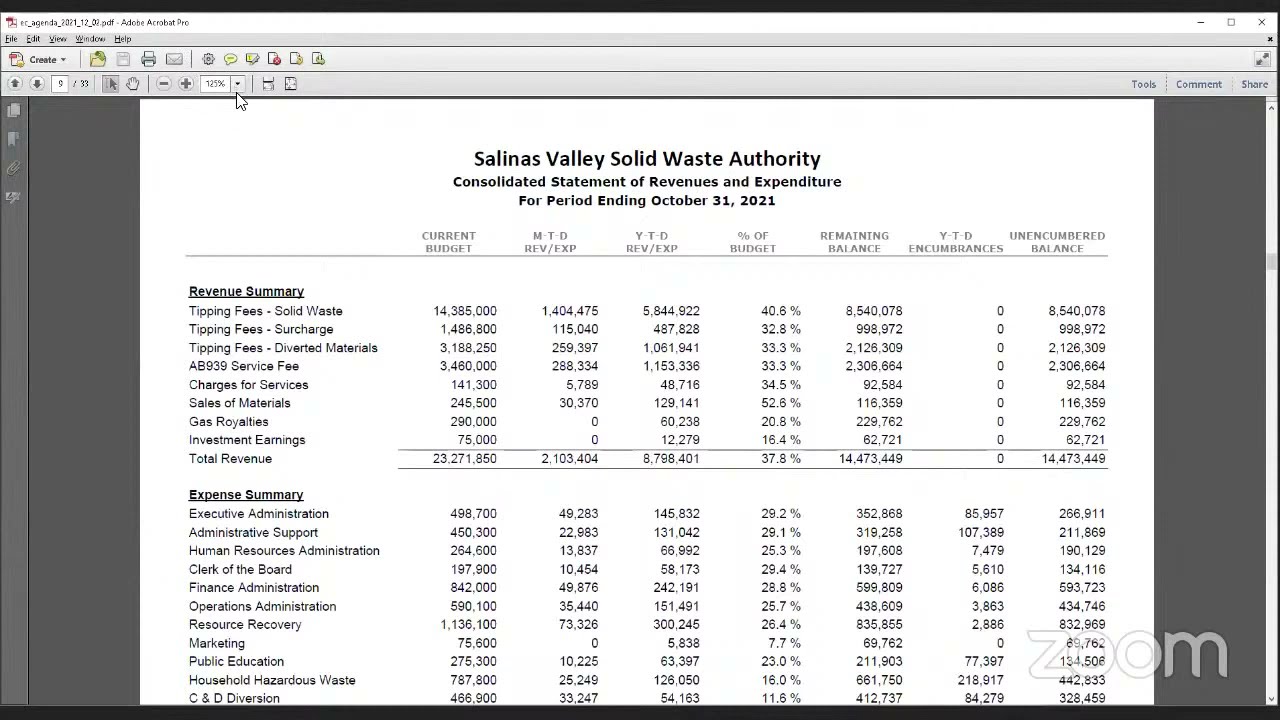1280x720 pixels.
Task: Open the Comment pane
Action: click(1199, 84)
